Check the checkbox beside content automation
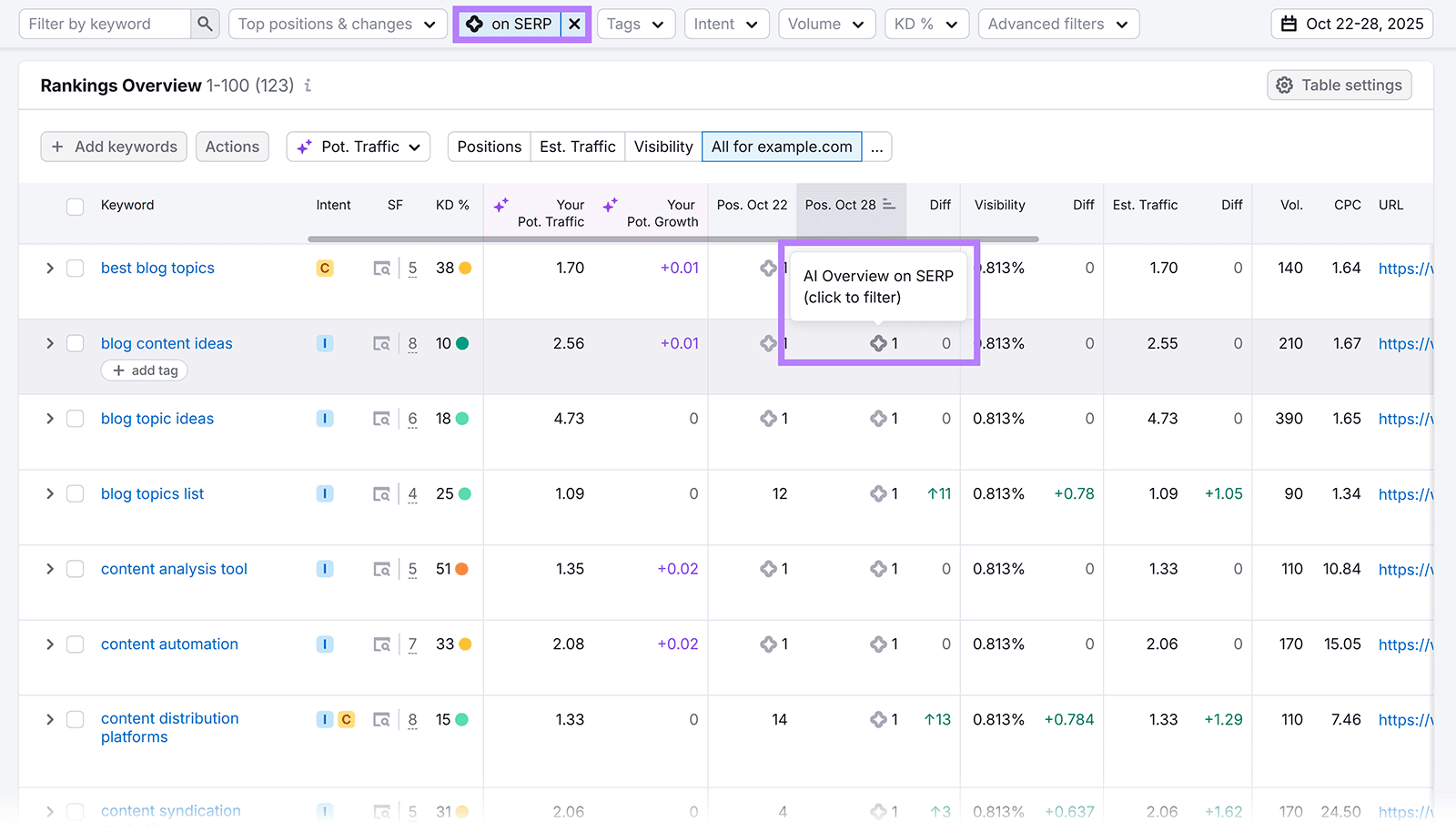The height and width of the screenshot is (832, 1456). point(75,644)
